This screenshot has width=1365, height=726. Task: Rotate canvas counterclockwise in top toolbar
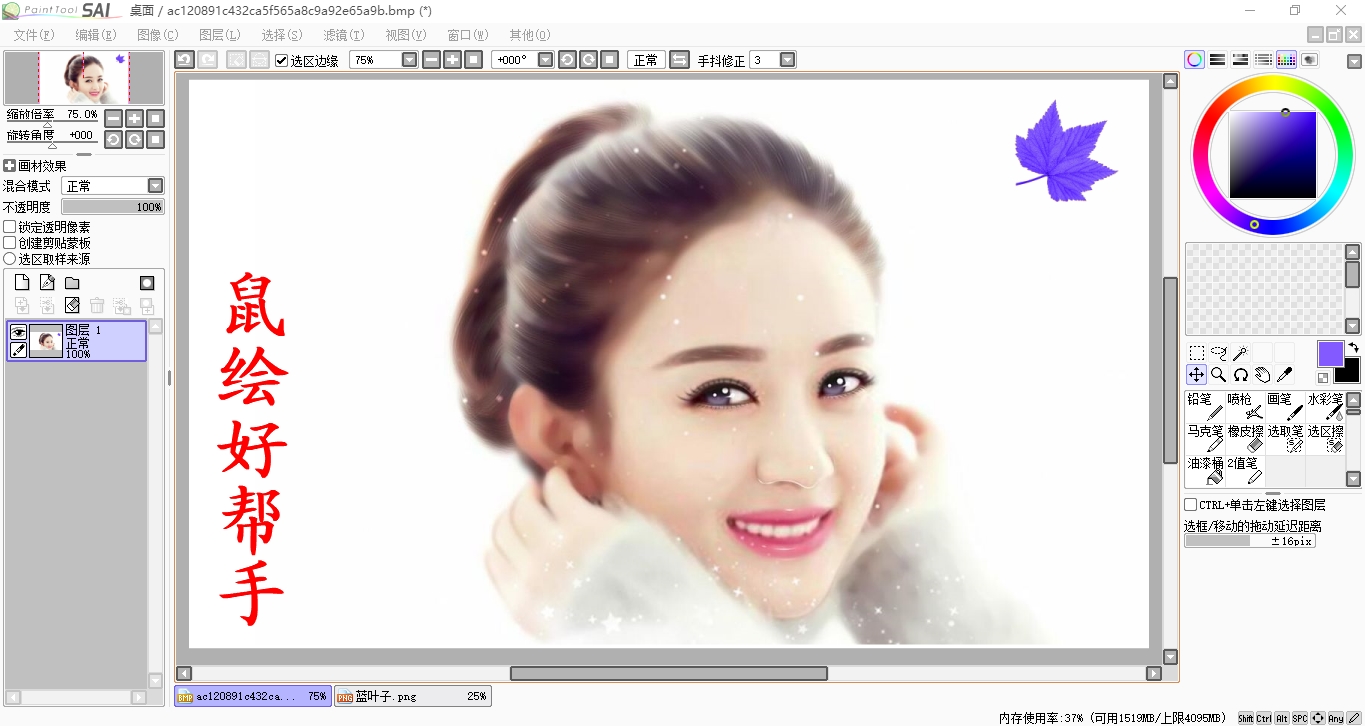[x=567, y=60]
